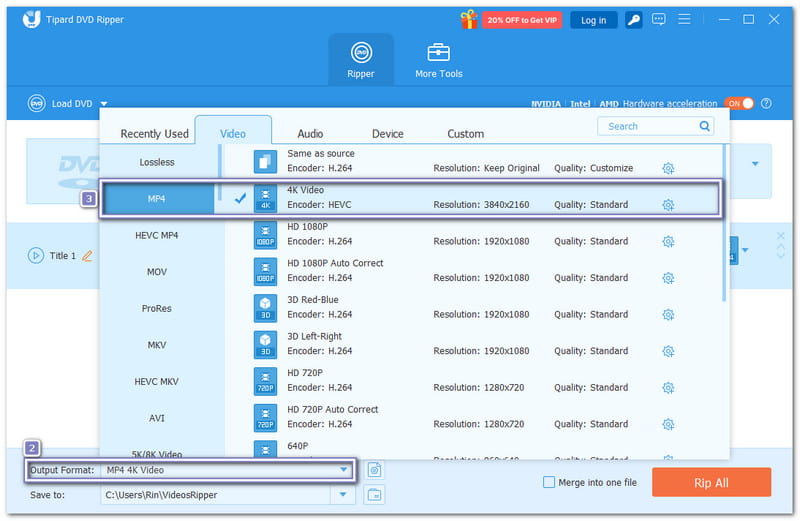Switch to the Audio tab
Viewport: 800px width, 521px height.
(x=310, y=133)
